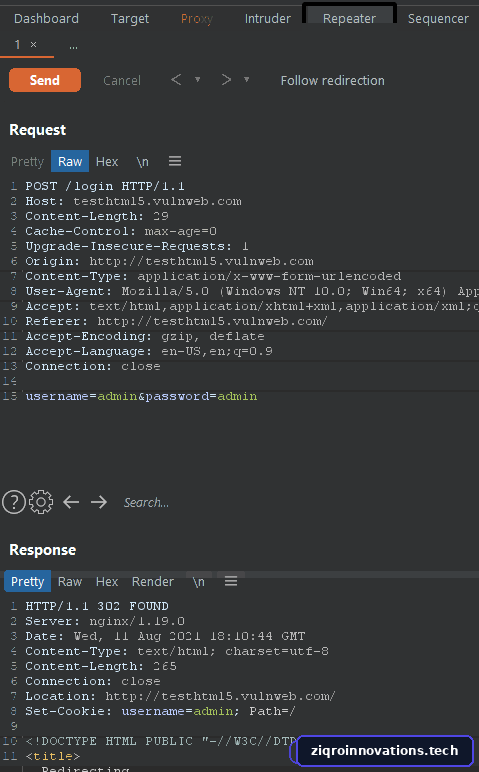
Task: Focus the request Search field
Action: [x=146, y=502]
